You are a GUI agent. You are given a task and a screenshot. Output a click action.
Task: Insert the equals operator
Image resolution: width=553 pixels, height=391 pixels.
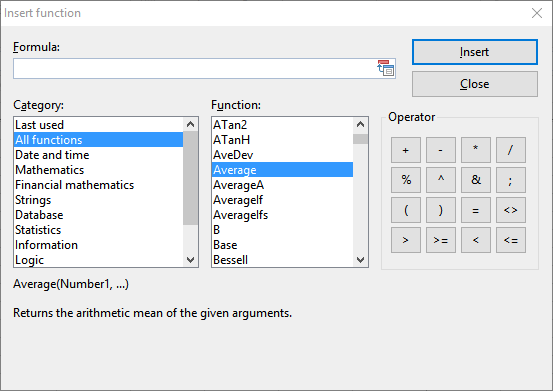pyautogui.click(x=475, y=210)
